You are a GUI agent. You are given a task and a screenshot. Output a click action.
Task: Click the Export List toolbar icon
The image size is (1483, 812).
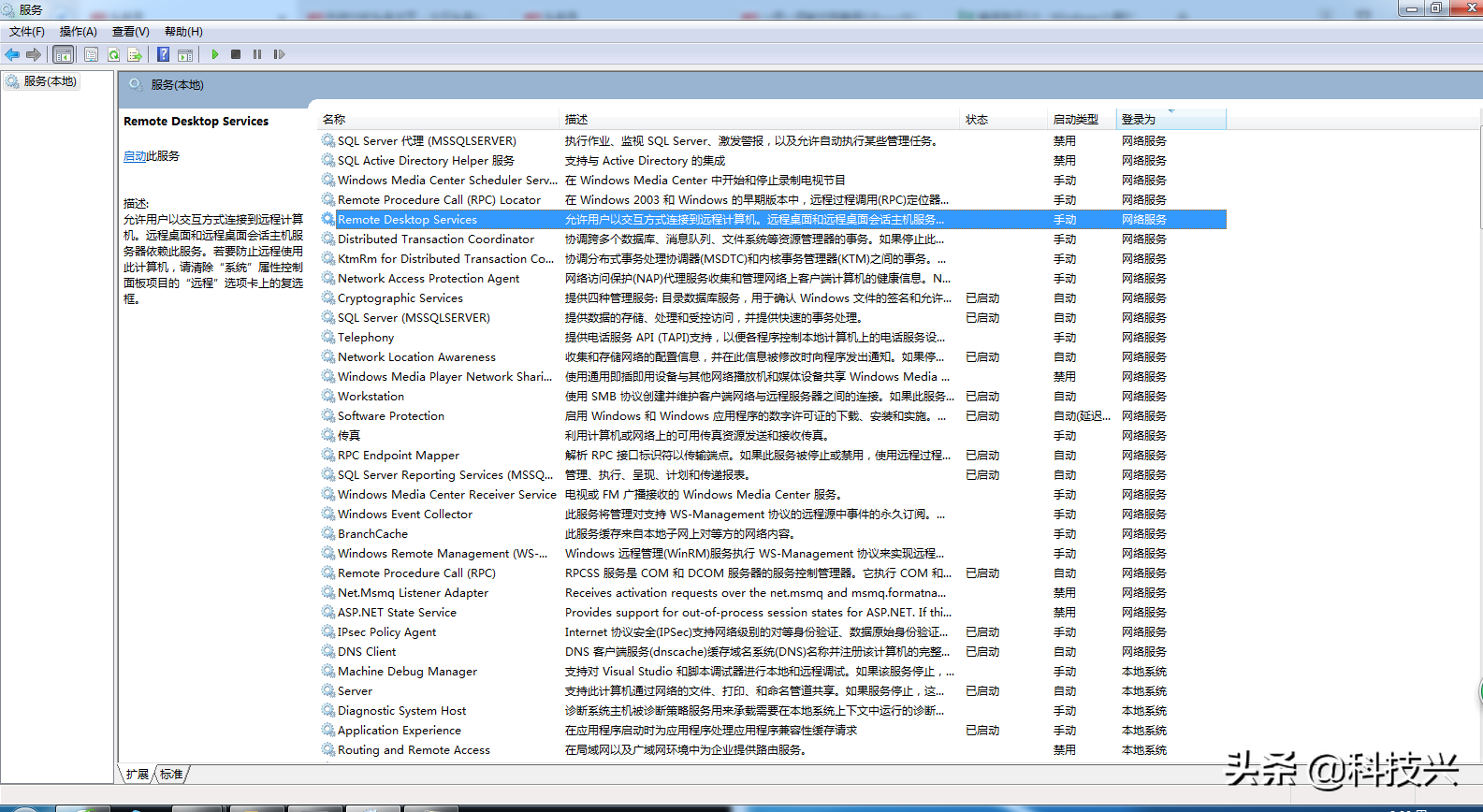click(x=135, y=54)
